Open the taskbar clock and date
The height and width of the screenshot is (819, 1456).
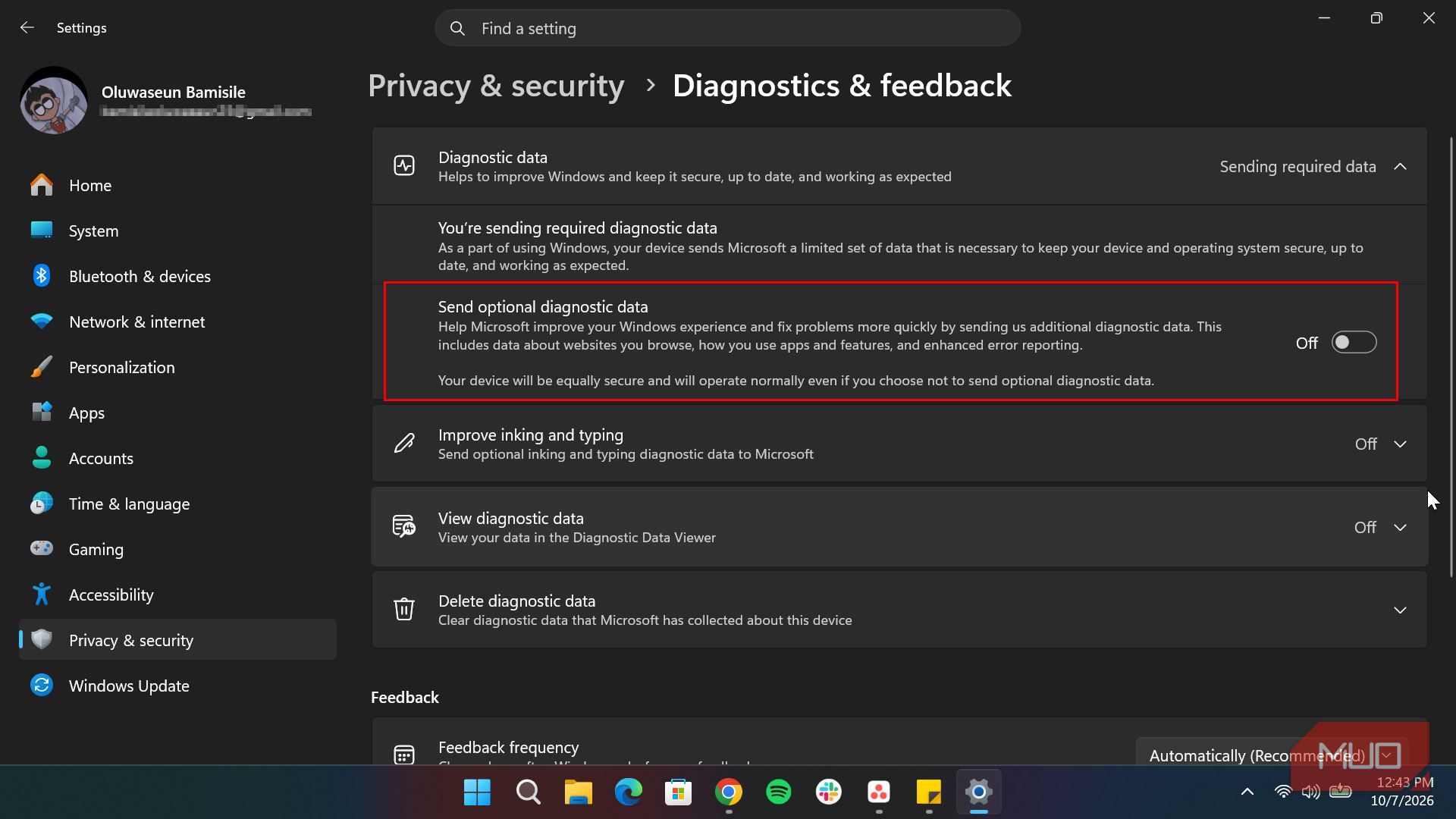pos(1403,792)
